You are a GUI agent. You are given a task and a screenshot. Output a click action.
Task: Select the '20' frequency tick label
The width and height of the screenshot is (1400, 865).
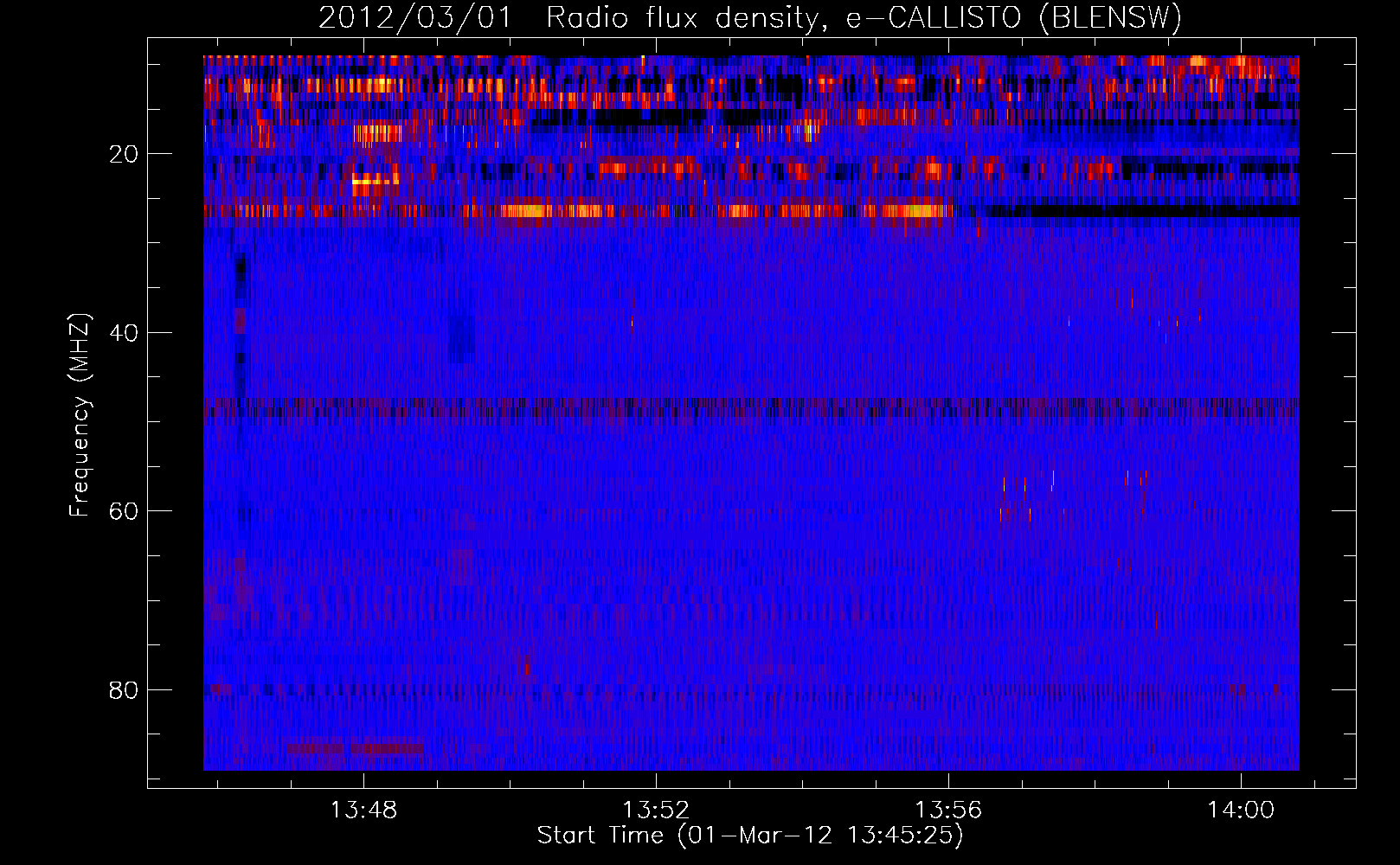[124, 154]
